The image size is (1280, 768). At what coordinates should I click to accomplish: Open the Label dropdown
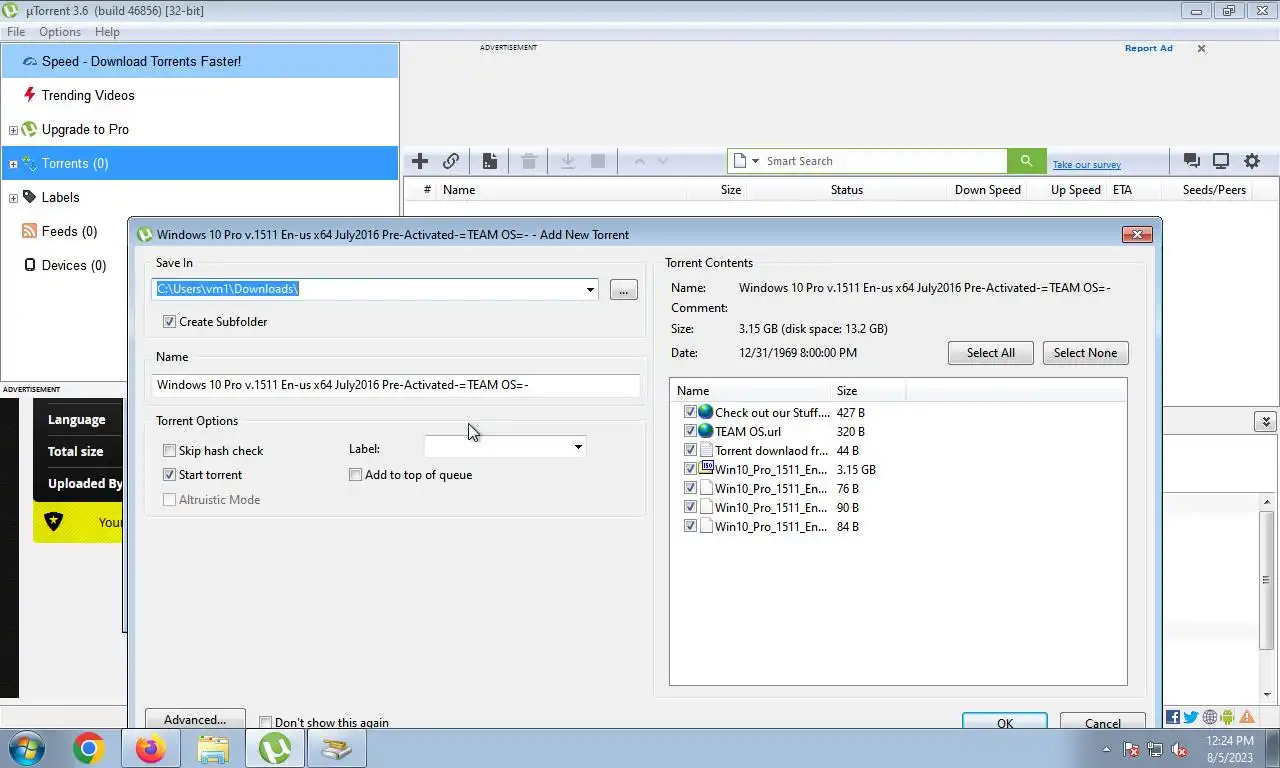(577, 447)
